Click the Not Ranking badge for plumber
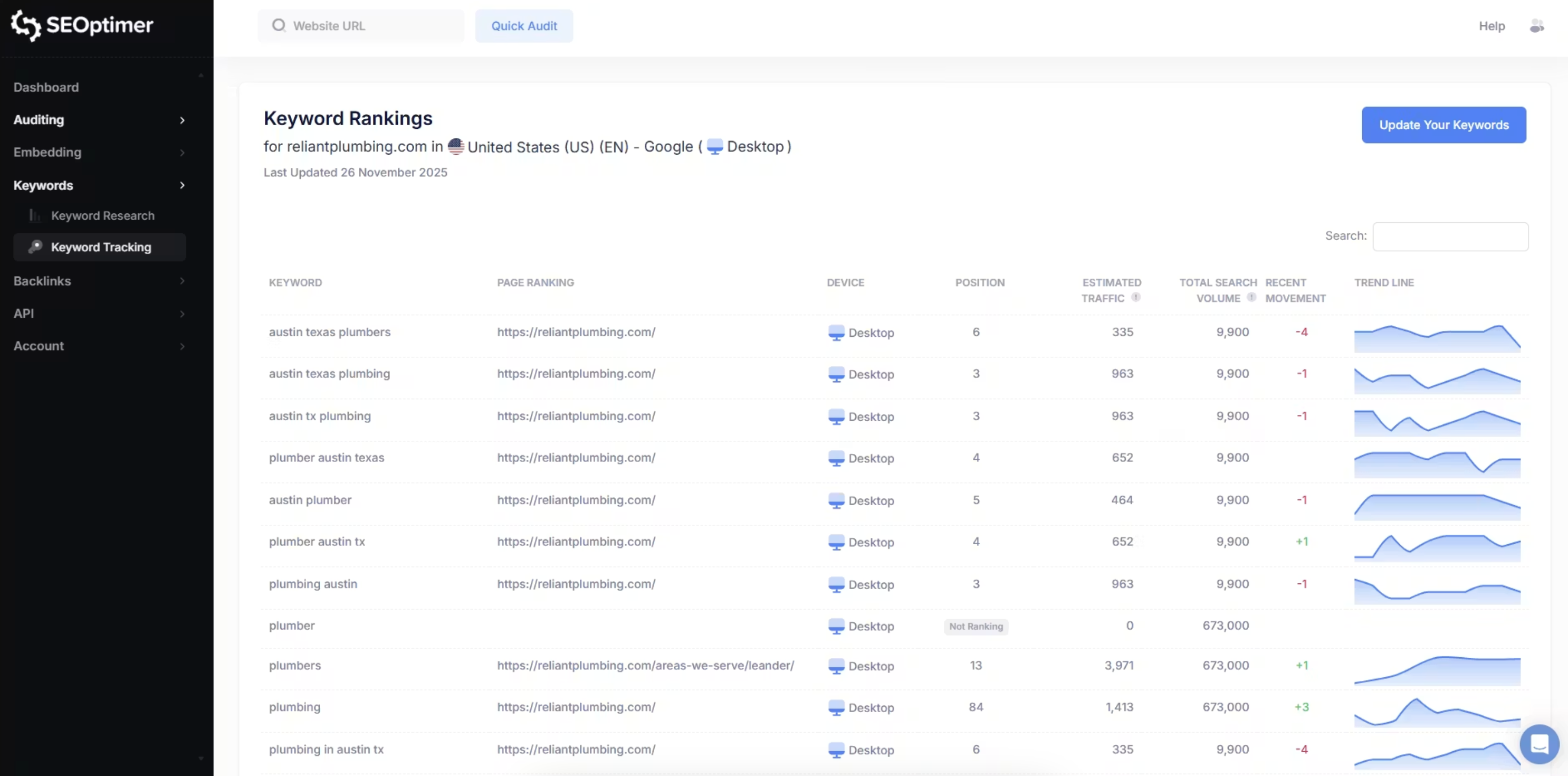 point(976,626)
